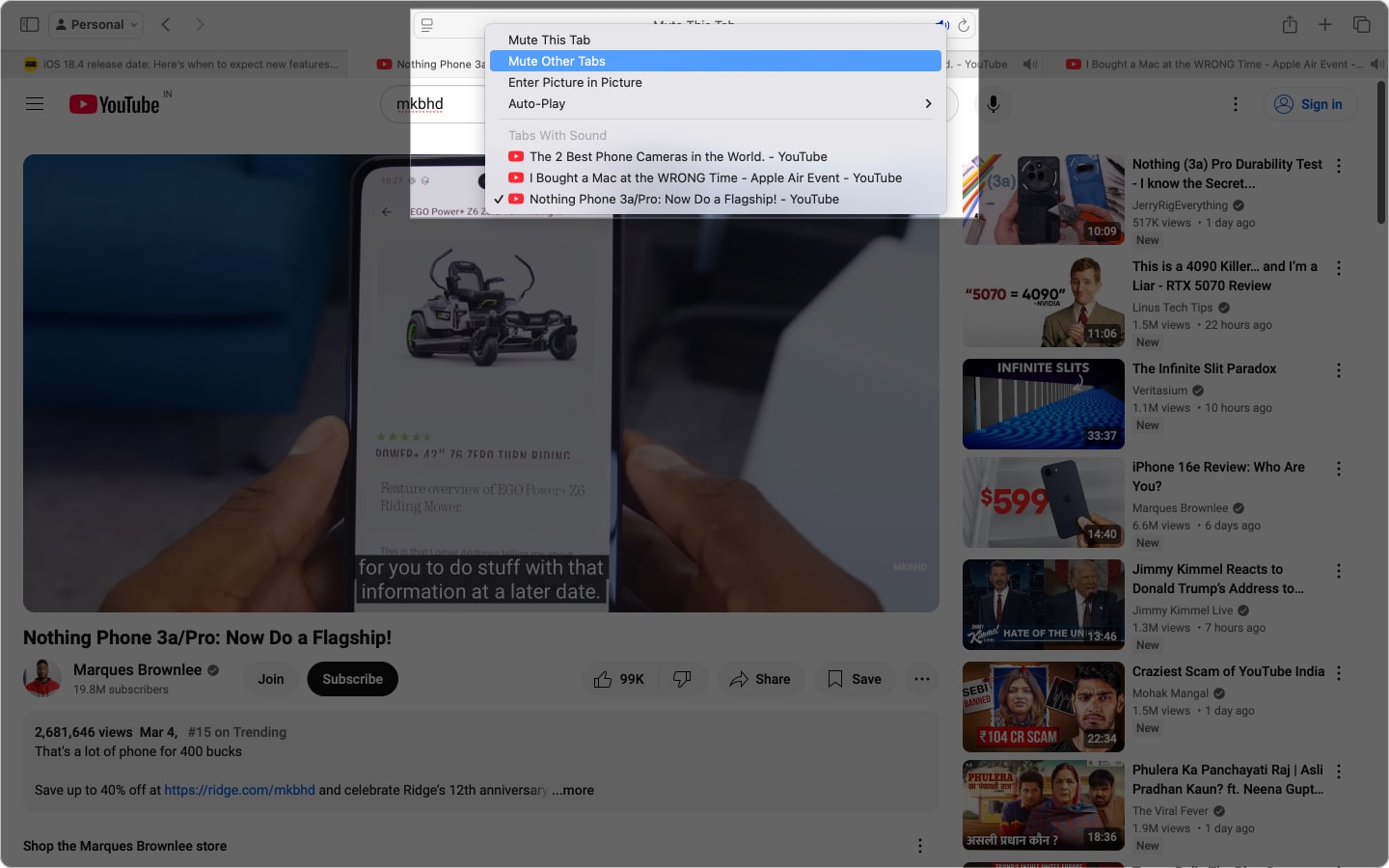This screenshot has height=868, width=1389.
Task: Open Marques Brownlee store options menu
Action: pos(920,846)
